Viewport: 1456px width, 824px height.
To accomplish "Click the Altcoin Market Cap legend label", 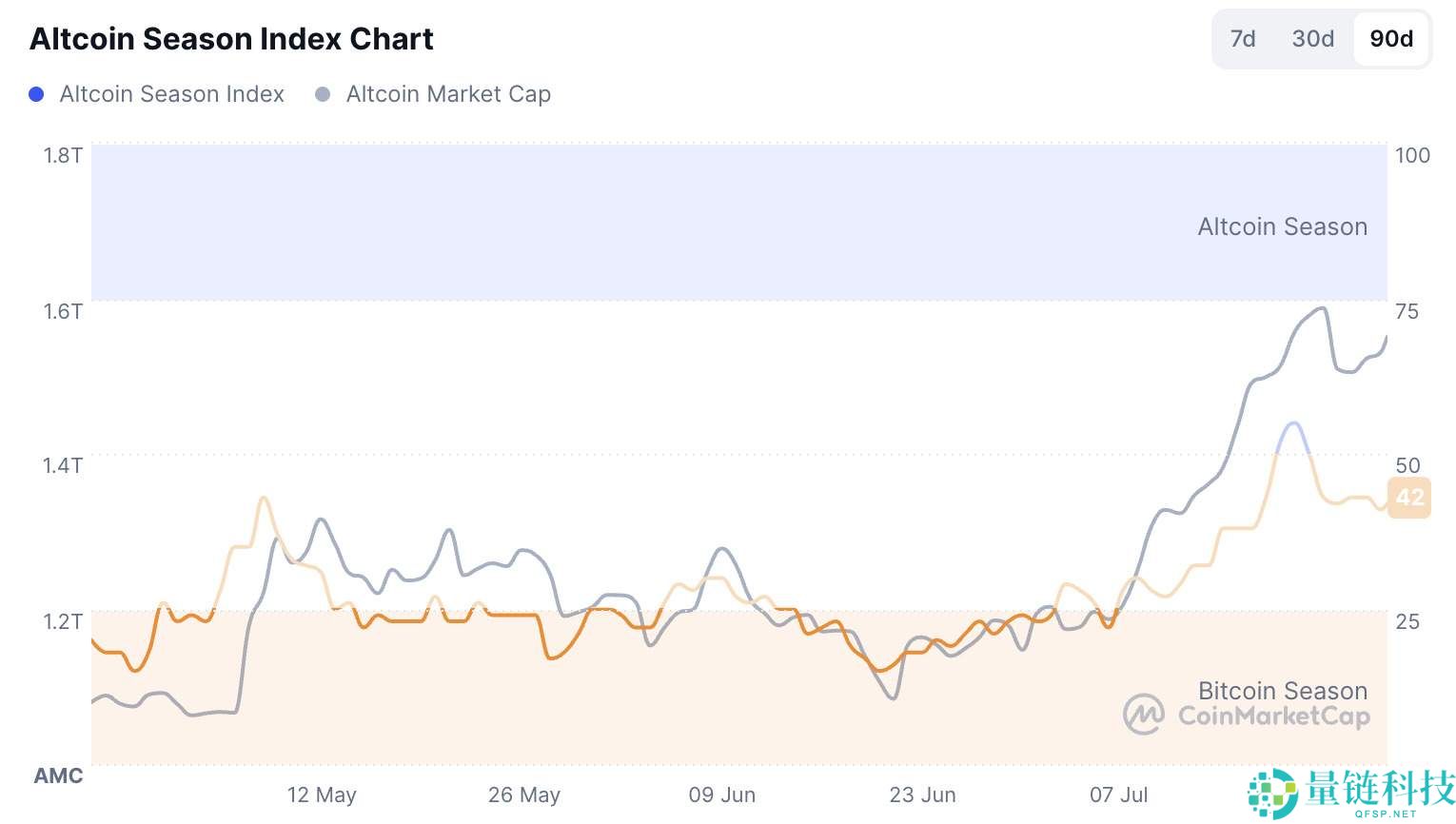I will [448, 94].
